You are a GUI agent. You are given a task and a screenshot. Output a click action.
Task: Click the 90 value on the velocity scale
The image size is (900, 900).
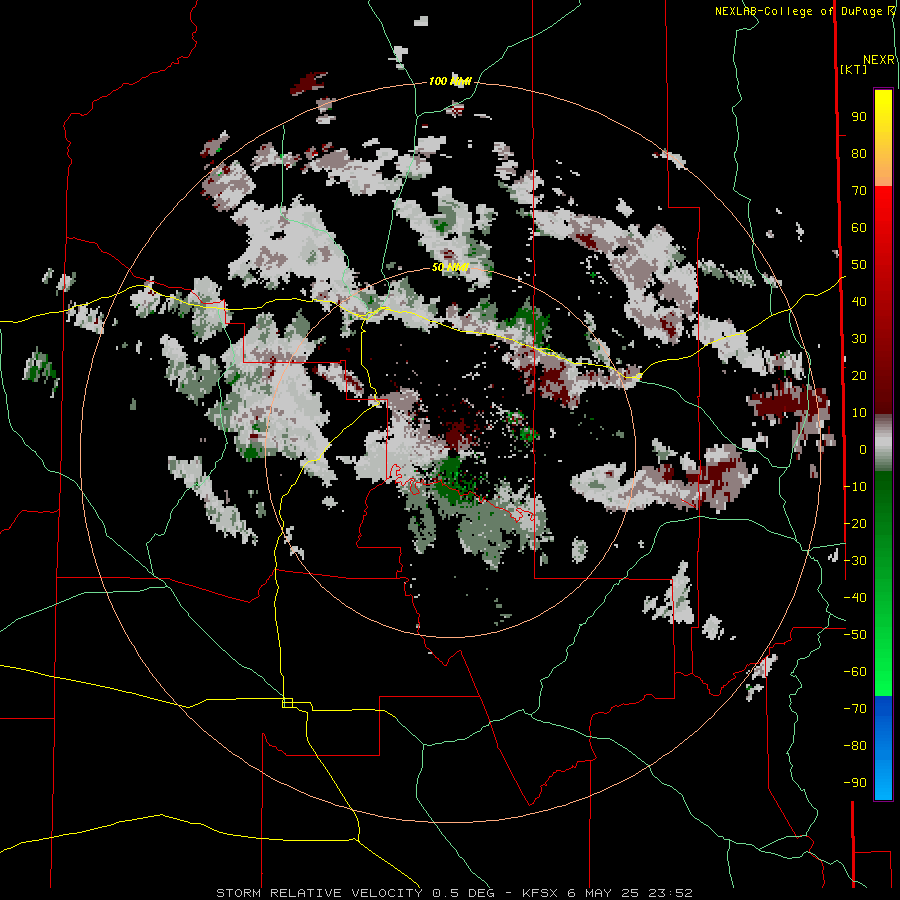[859, 117]
